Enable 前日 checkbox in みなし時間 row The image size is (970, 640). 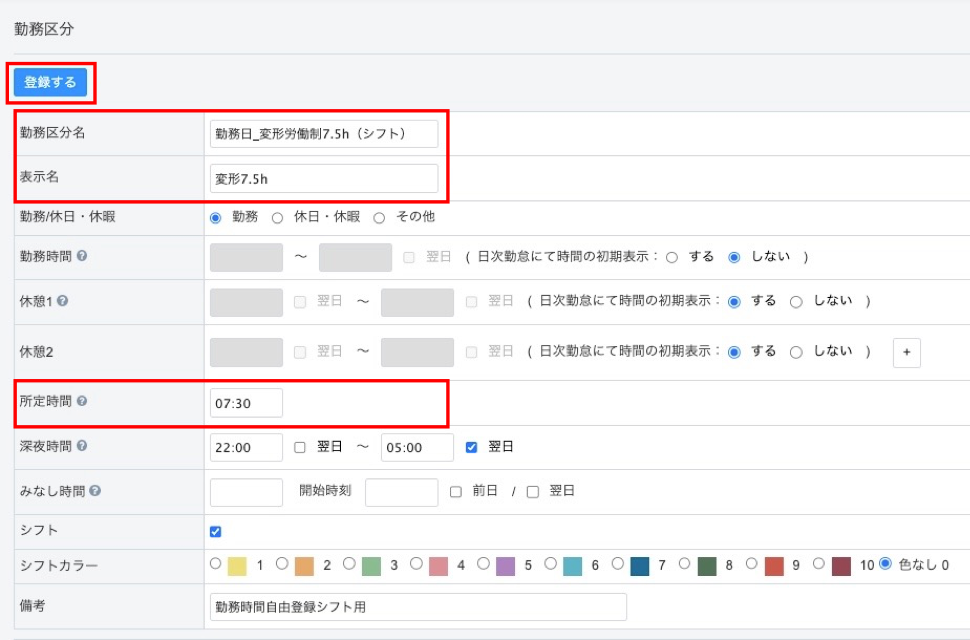(x=456, y=492)
